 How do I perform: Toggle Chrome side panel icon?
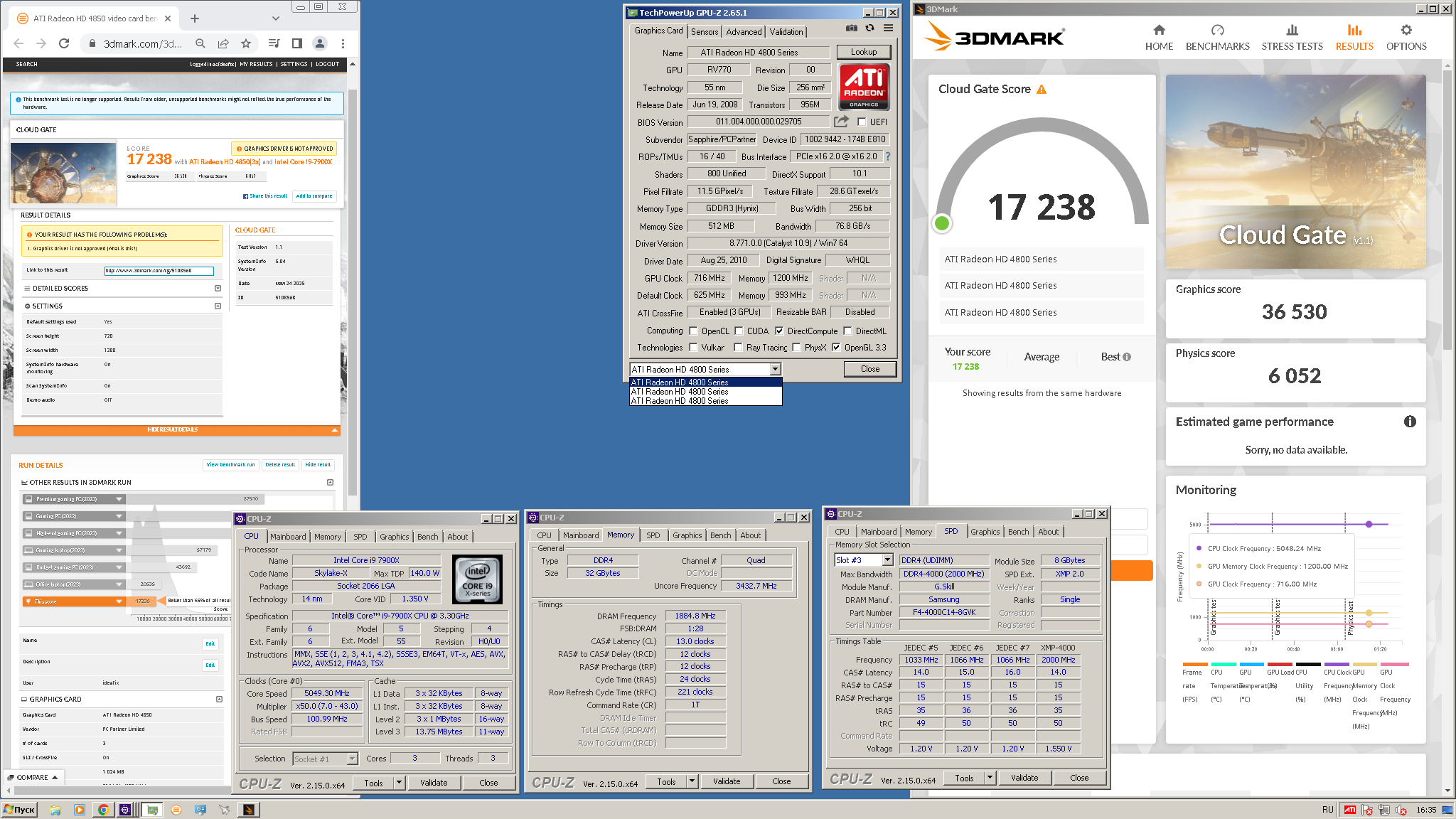[297, 43]
